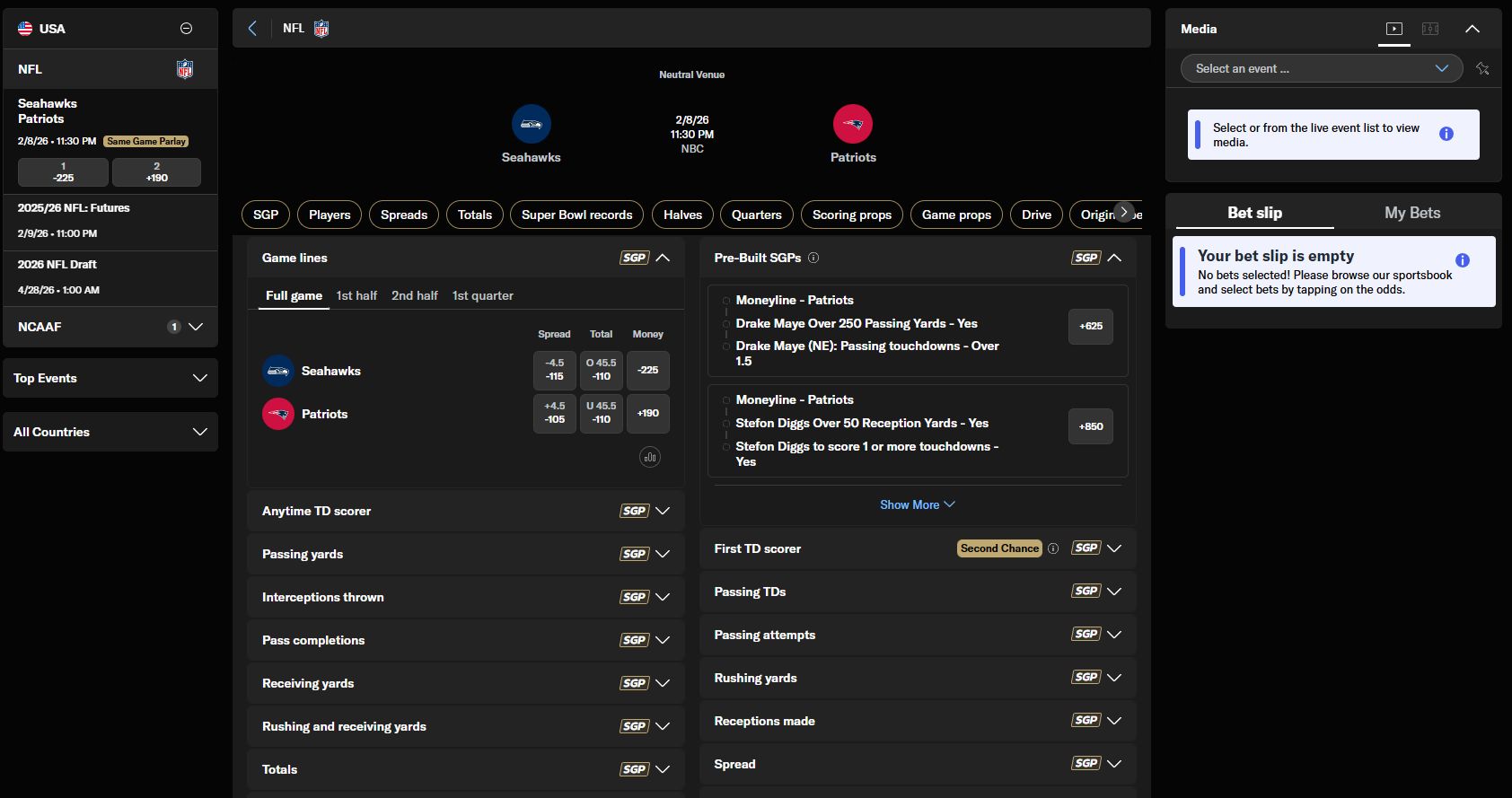Select sidebar Seahawks 1 -225 odds
The image size is (1512, 798).
[63, 172]
